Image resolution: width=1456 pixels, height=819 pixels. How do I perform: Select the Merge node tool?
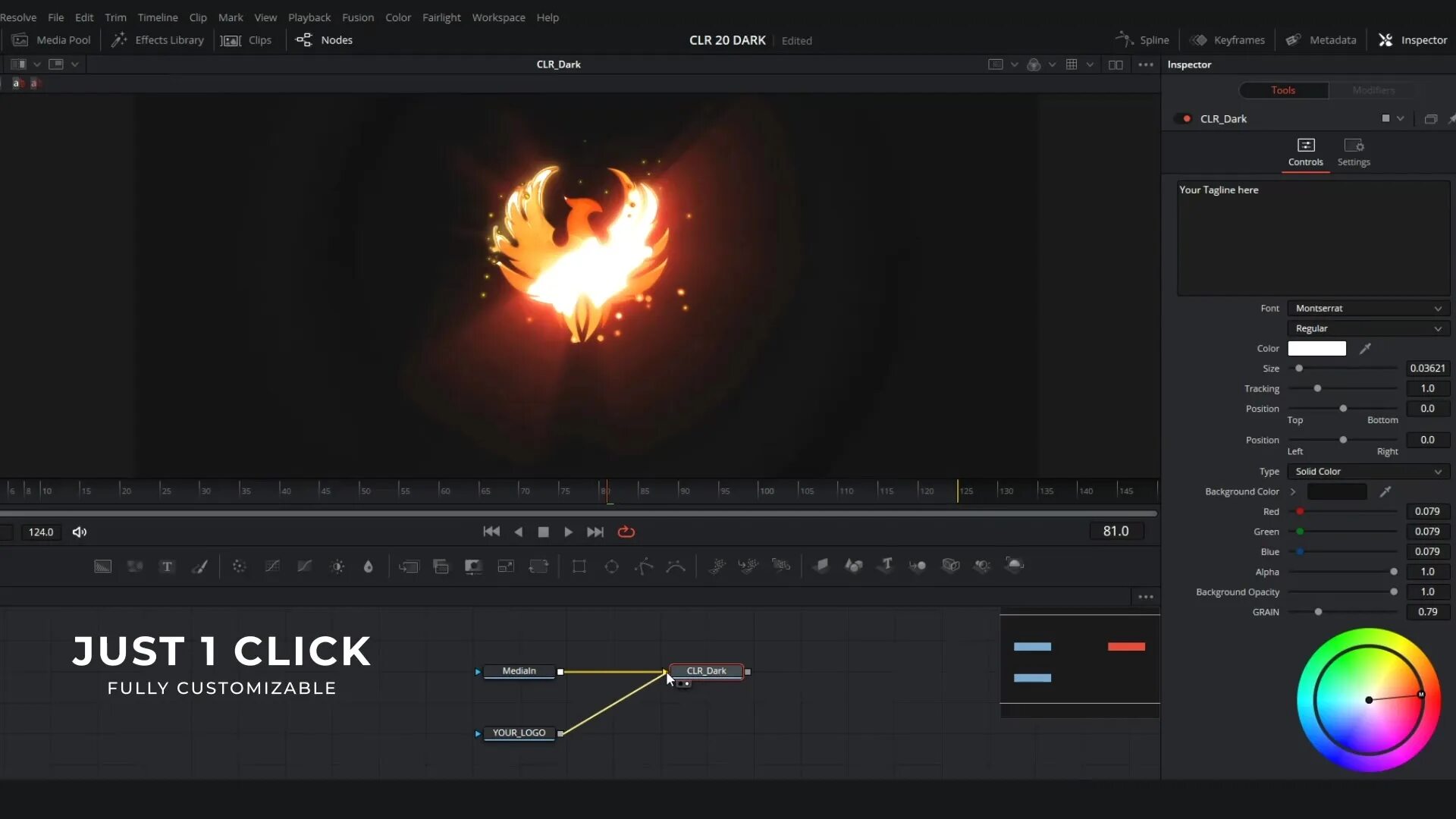[x=409, y=566]
